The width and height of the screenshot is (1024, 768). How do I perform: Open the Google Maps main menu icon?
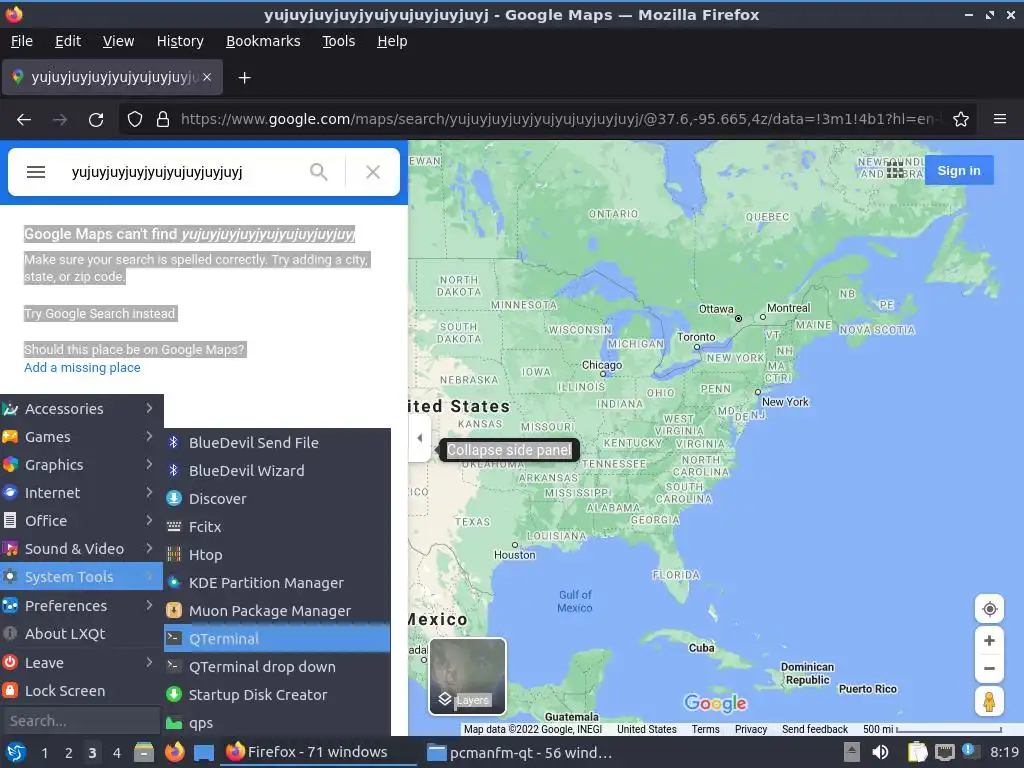coord(36,172)
